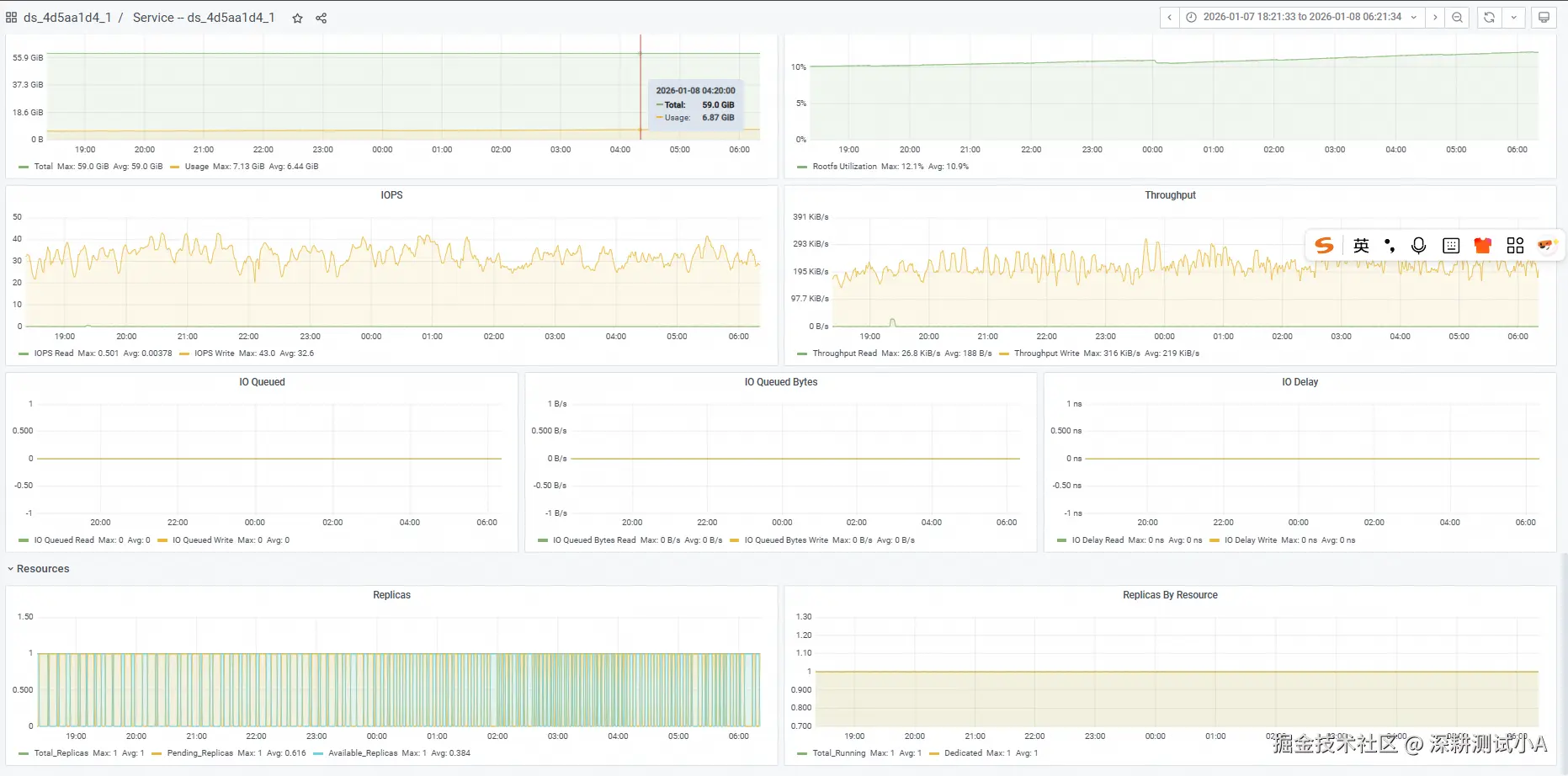Toggle the Total series in legend

pos(44,167)
